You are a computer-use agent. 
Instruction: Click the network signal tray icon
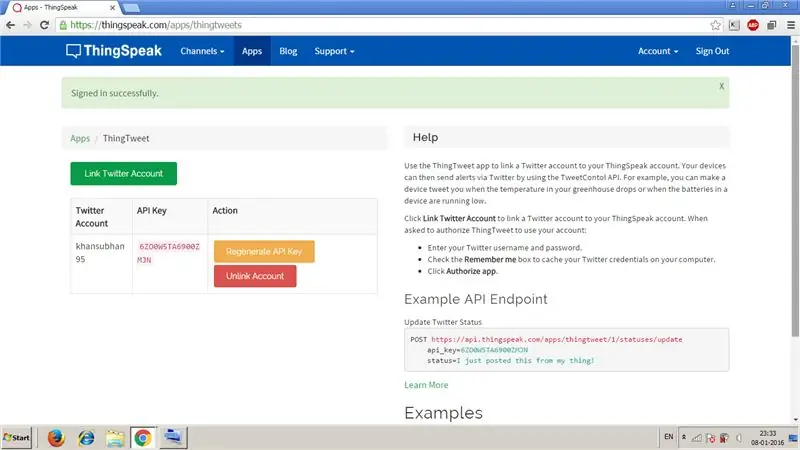(696, 438)
